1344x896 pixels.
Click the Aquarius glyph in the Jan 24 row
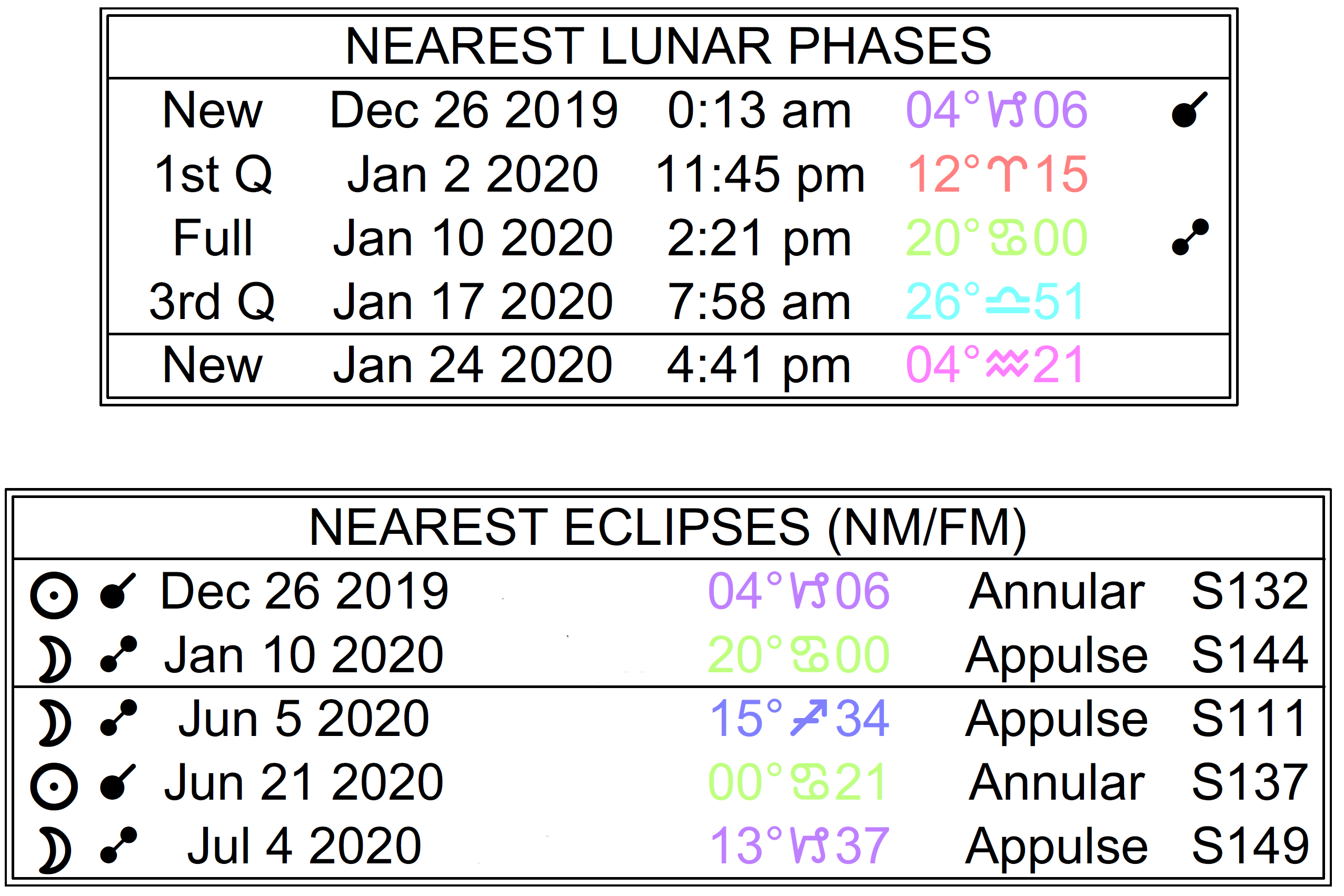pyautogui.click(x=1007, y=365)
